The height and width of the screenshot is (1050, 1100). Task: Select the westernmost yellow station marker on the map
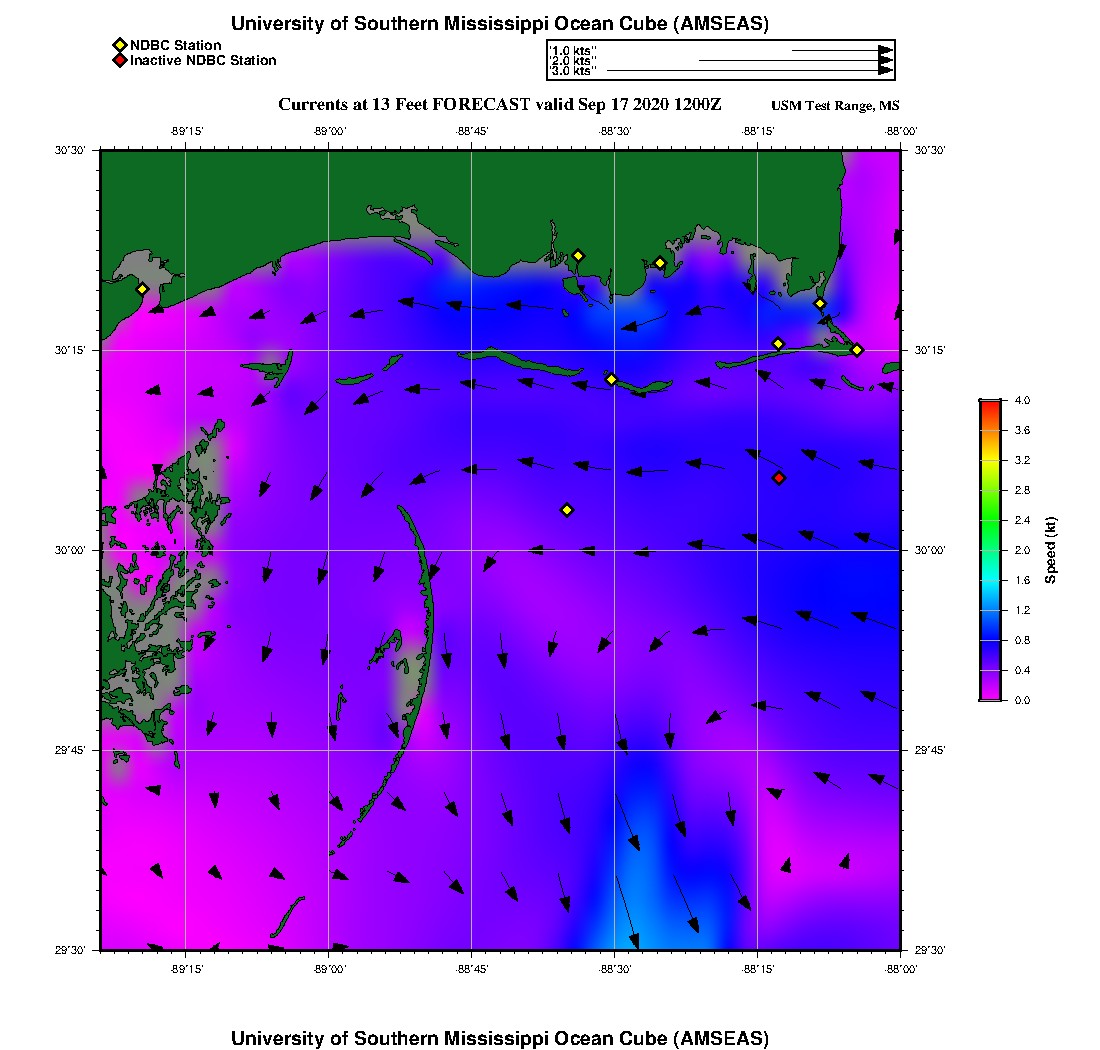pos(142,289)
